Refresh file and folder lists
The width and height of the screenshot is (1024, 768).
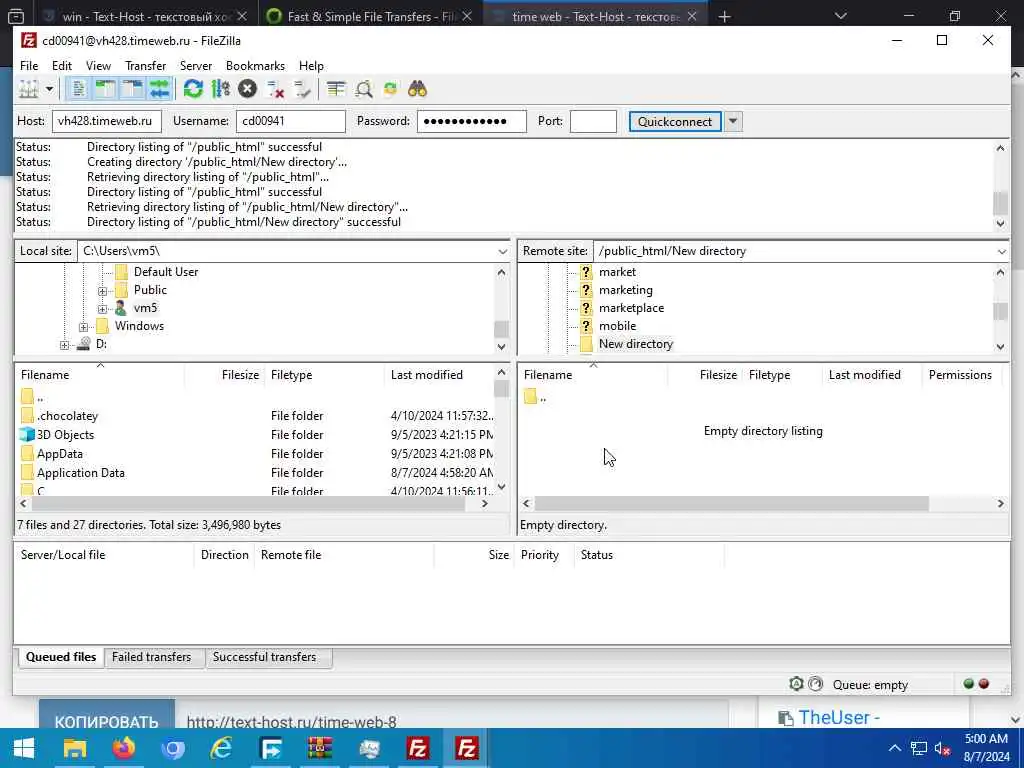pyautogui.click(x=193, y=89)
